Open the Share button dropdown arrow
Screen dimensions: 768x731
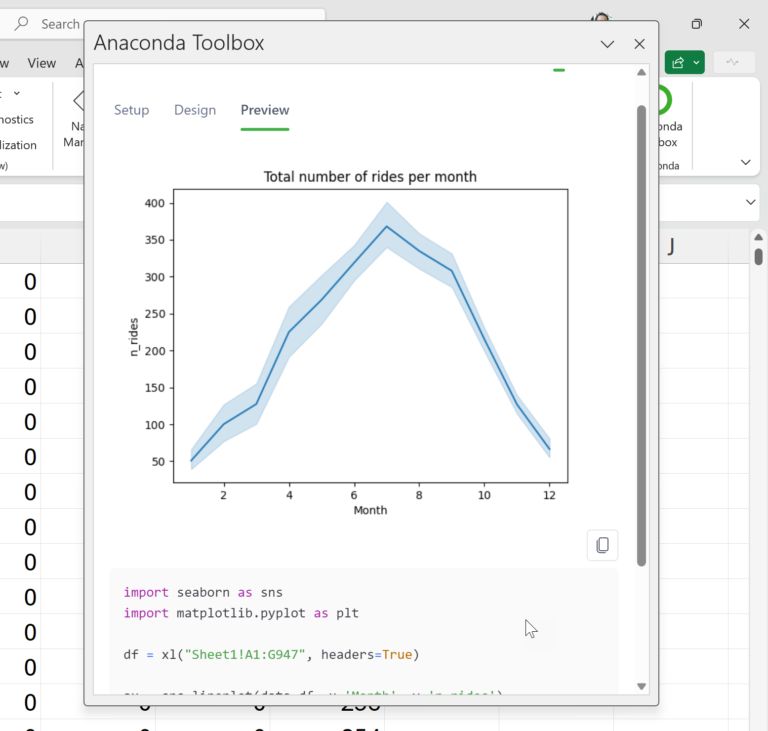(696, 63)
